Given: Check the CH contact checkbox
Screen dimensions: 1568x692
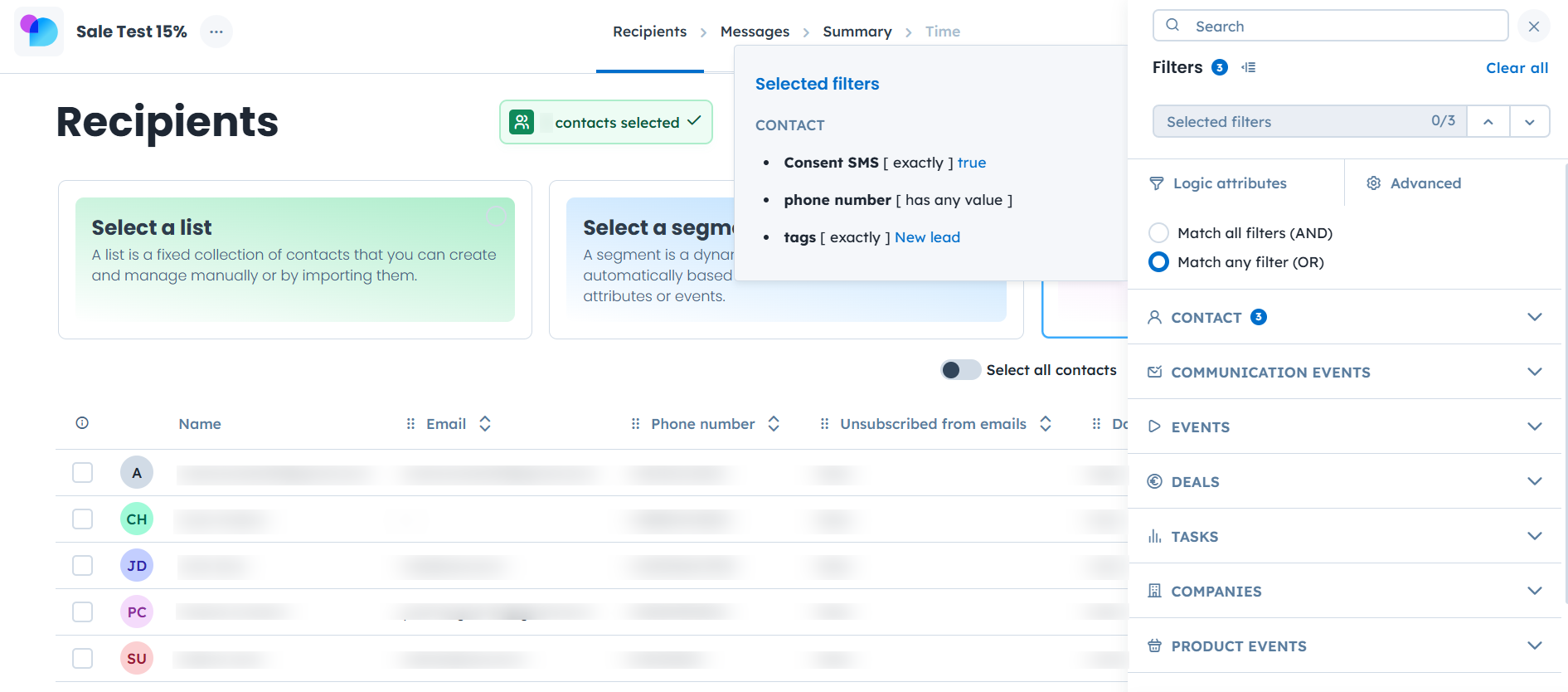Looking at the screenshot, I should click(x=82, y=519).
